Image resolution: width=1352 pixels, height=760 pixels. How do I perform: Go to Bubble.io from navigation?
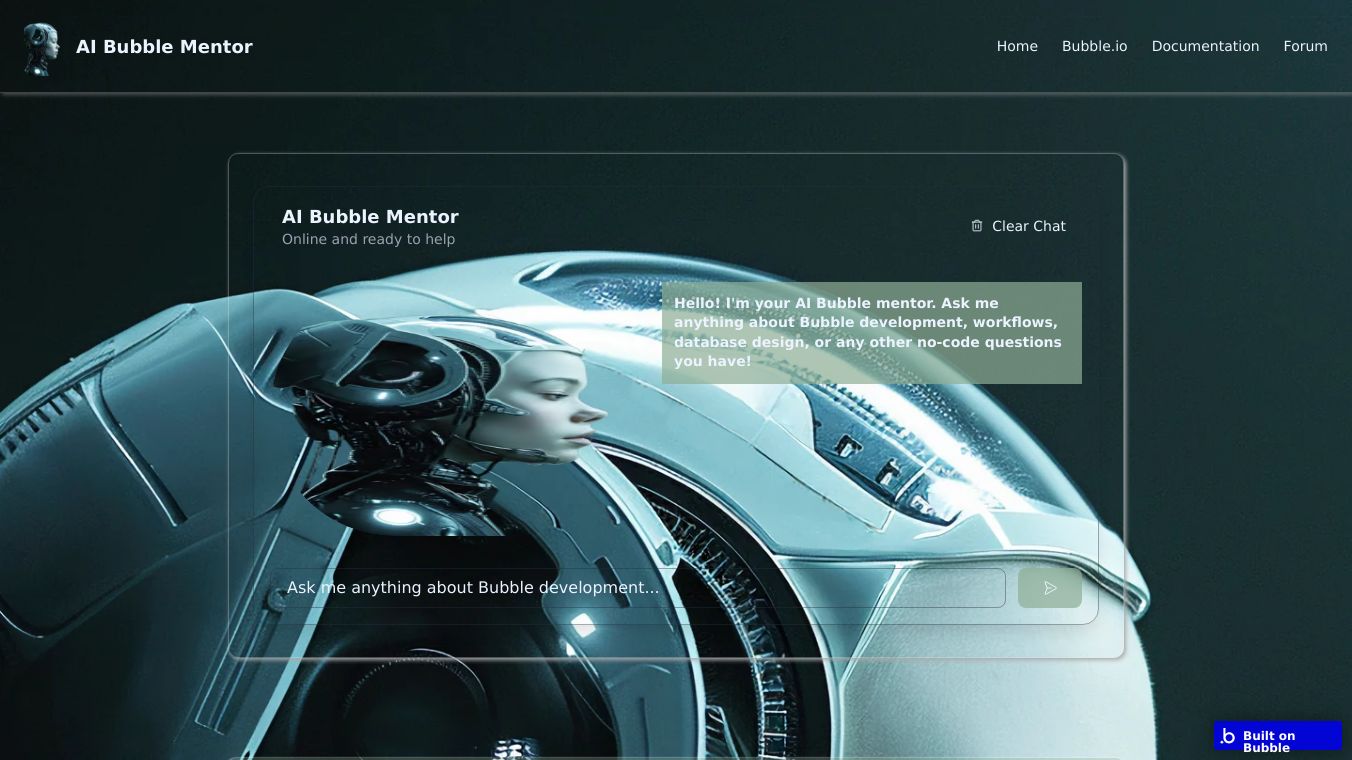pos(1094,46)
